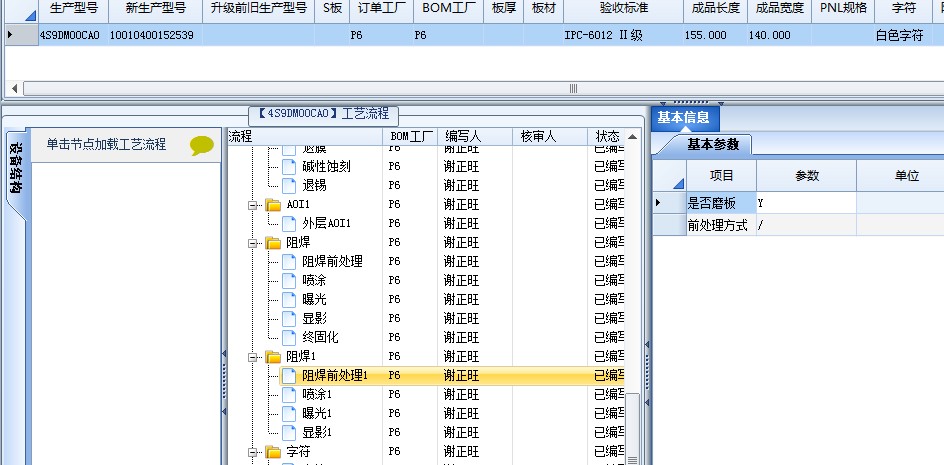The height and width of the screenshot is (465, 944).
Task: Click the 是否磨板 item cell
Action: pyautogui.click(x=721, y=204)
